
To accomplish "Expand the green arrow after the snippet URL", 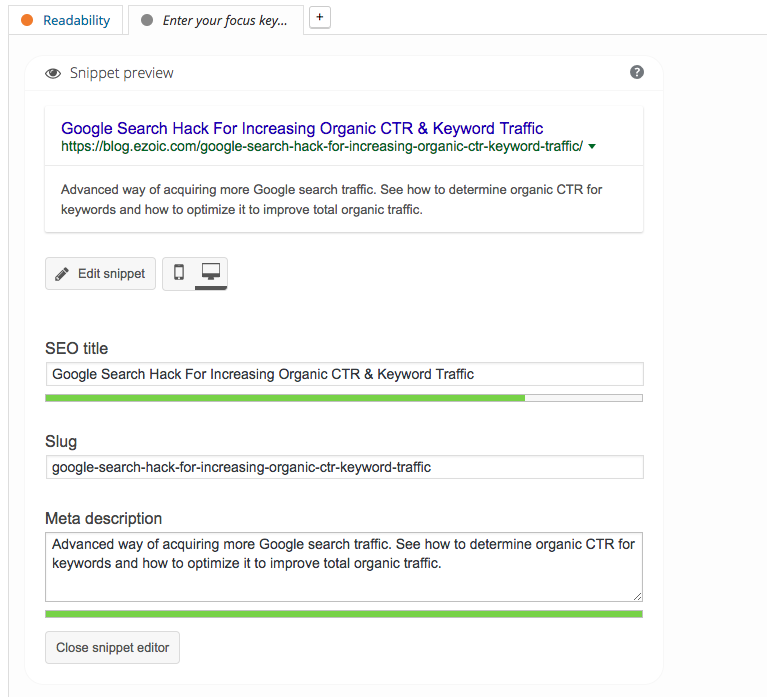I will pyautogui.click(x=592, y=147).
